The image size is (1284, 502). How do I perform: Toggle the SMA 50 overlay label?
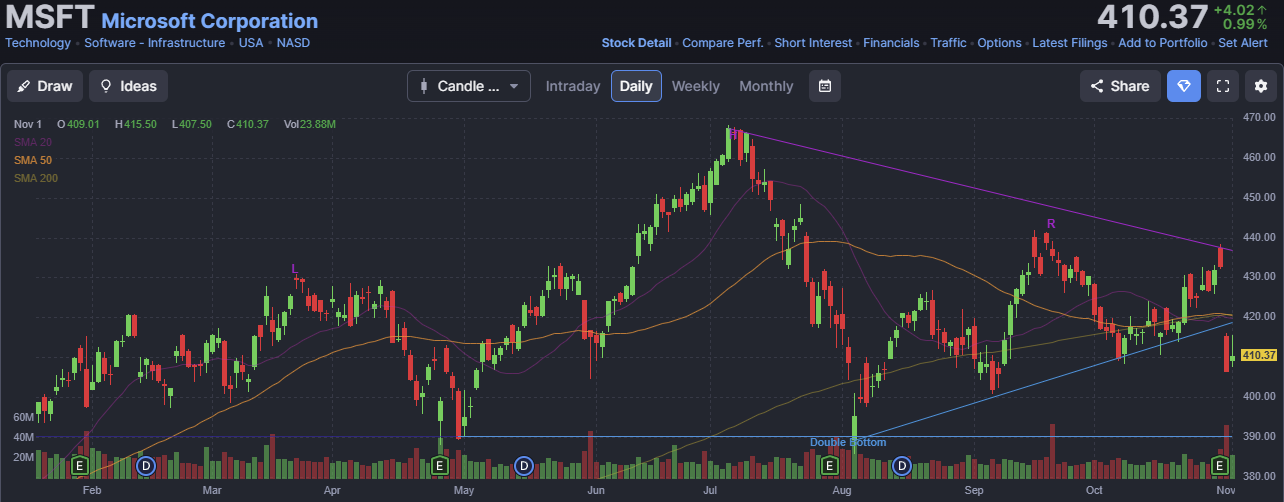33,160
